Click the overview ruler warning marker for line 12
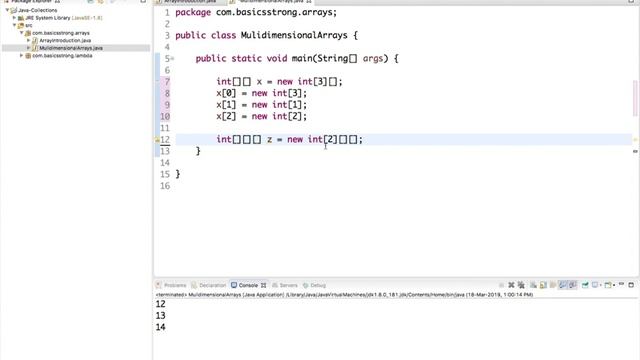This screenshot has height=360, width=640. coord(635,140)
